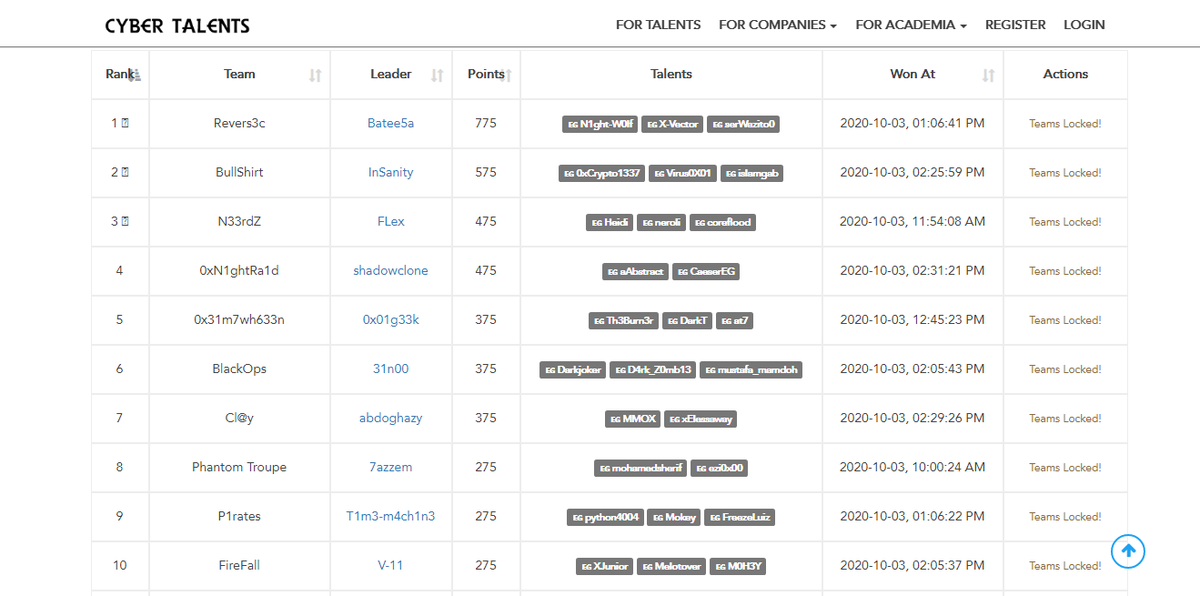
Task: Open abdoghazy's leader profile
Action: pyautogui.click(x=390, y=418)
